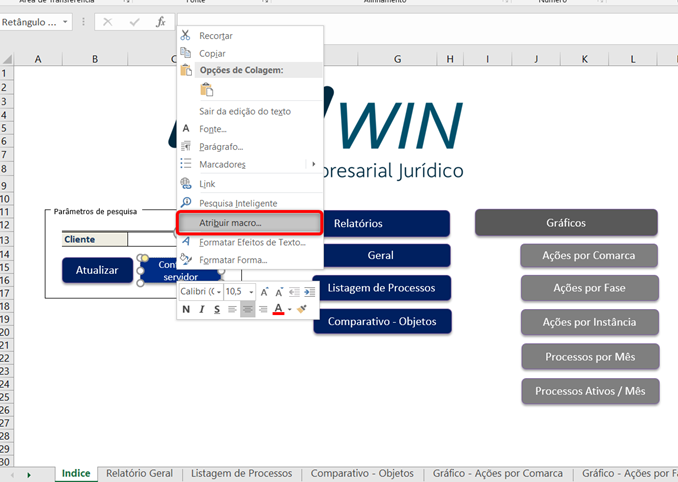Select column G header
Screen dimensions: 678x482
397,59
